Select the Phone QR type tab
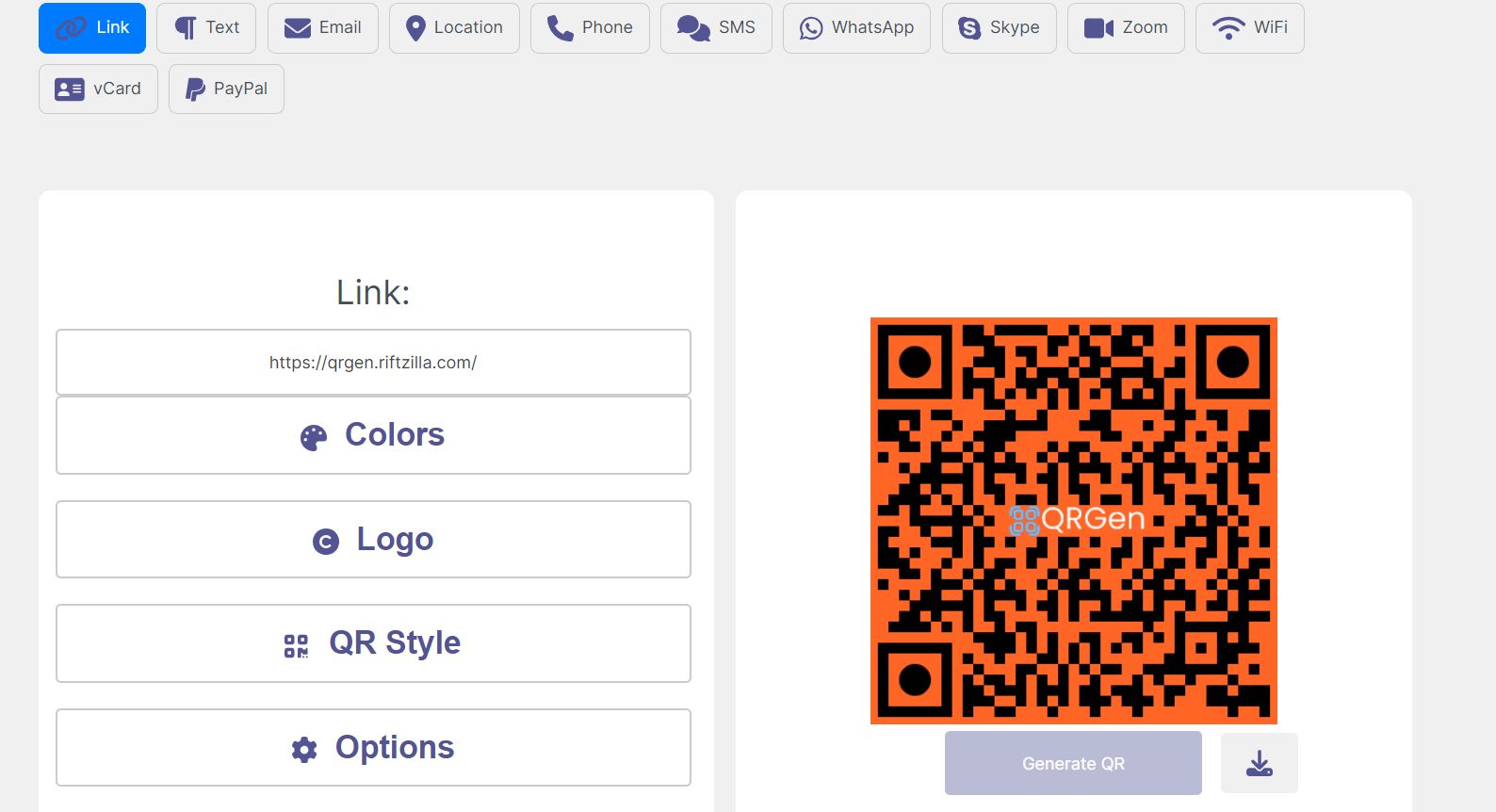Viewport: 1496px width, 812px height. (x=590, y=28)
